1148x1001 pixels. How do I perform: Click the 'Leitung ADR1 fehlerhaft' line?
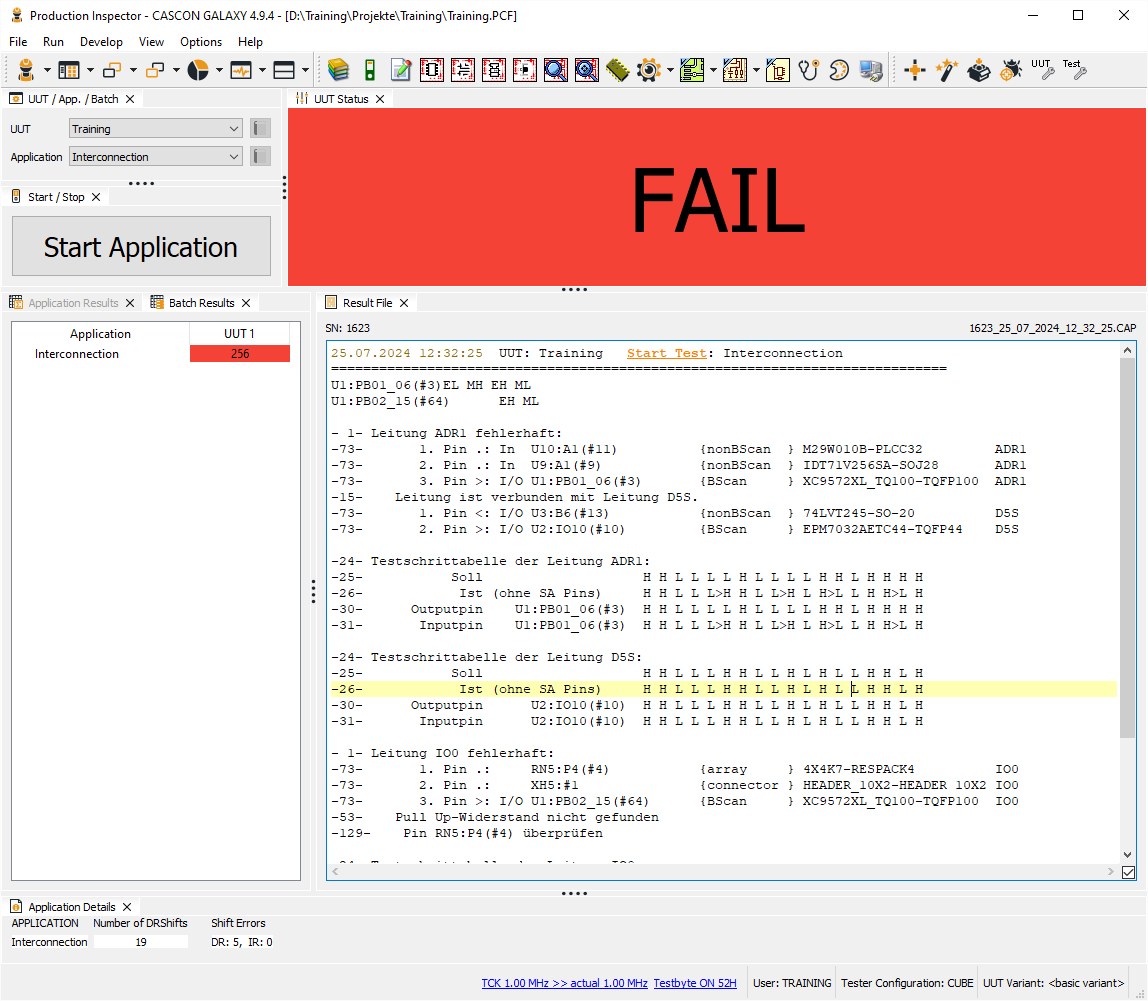coord(447,433)
